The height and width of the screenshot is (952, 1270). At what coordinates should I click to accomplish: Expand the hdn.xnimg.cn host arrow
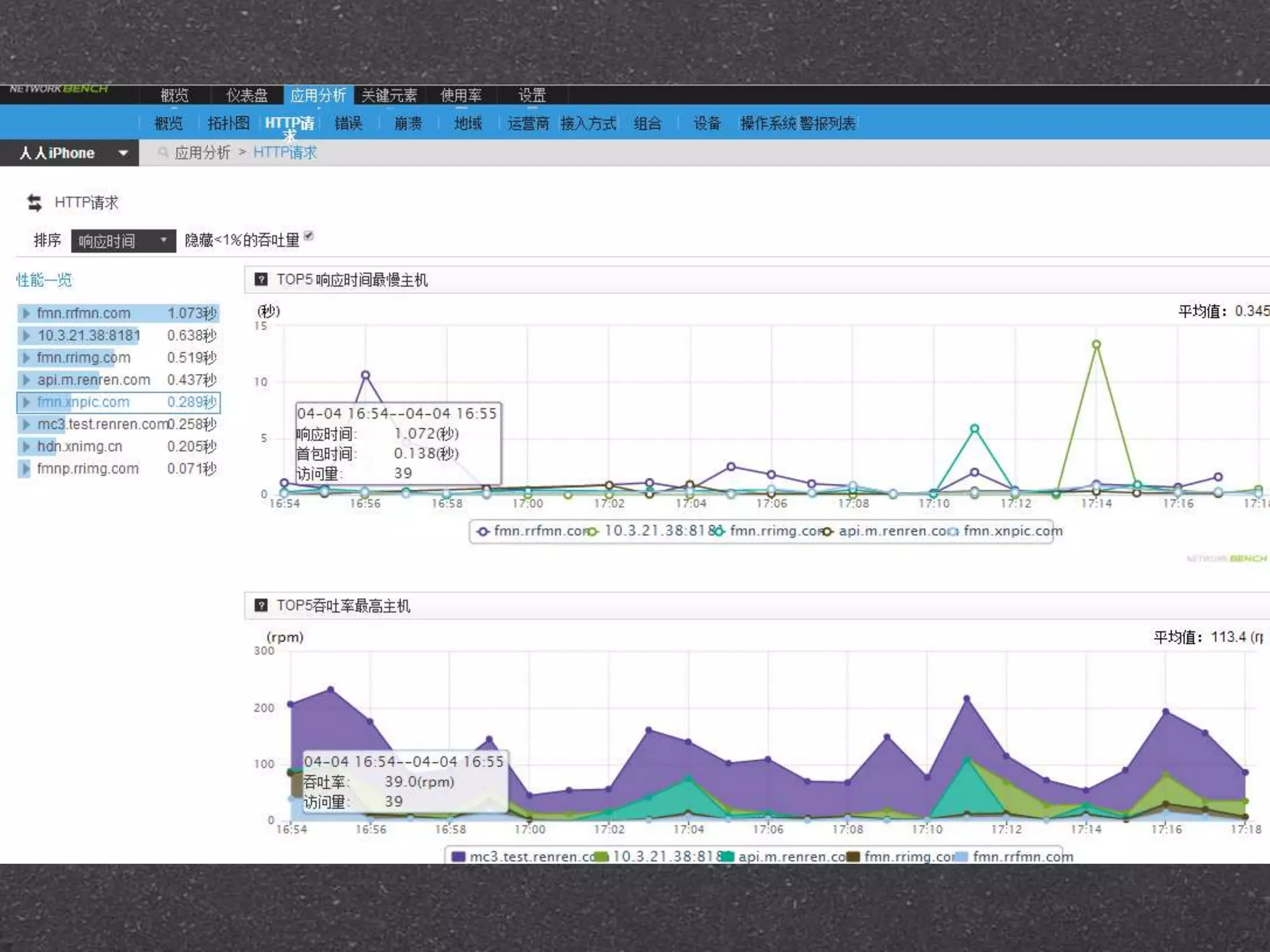pyautogui.click(x=26, y=446)
